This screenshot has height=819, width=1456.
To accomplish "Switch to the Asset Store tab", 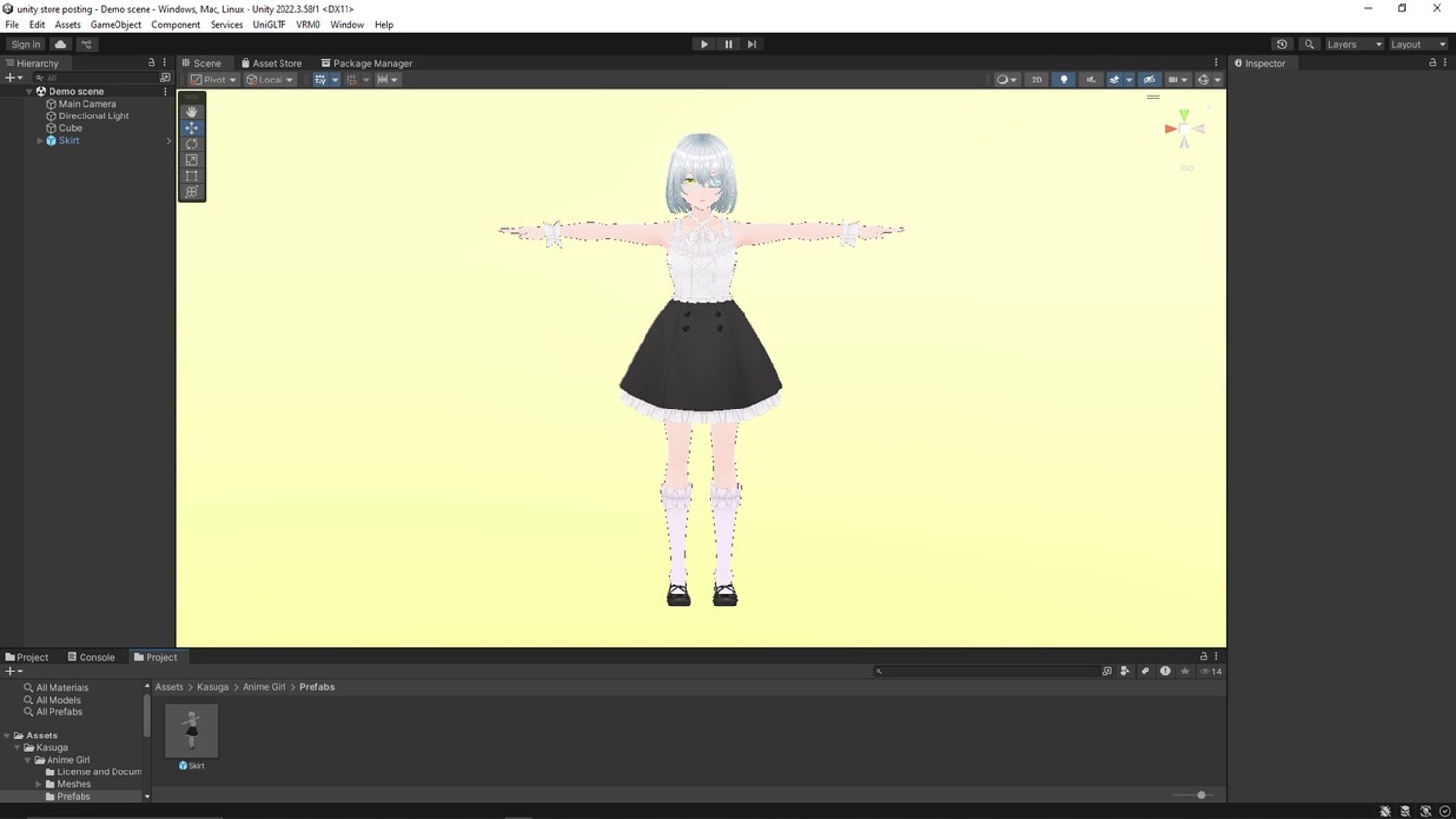I will 271,63.
